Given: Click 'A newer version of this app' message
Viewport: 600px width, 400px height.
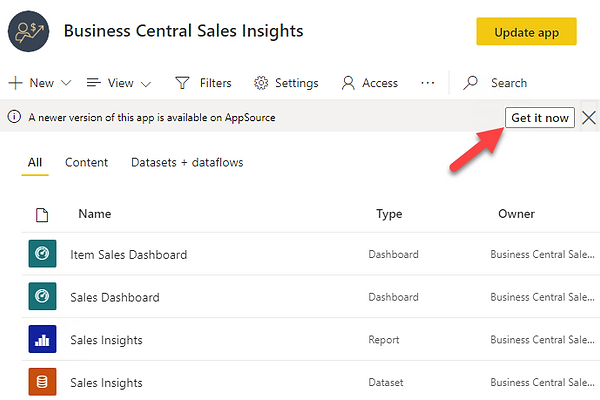Looking at the screenshot, I should click(152, 118).
